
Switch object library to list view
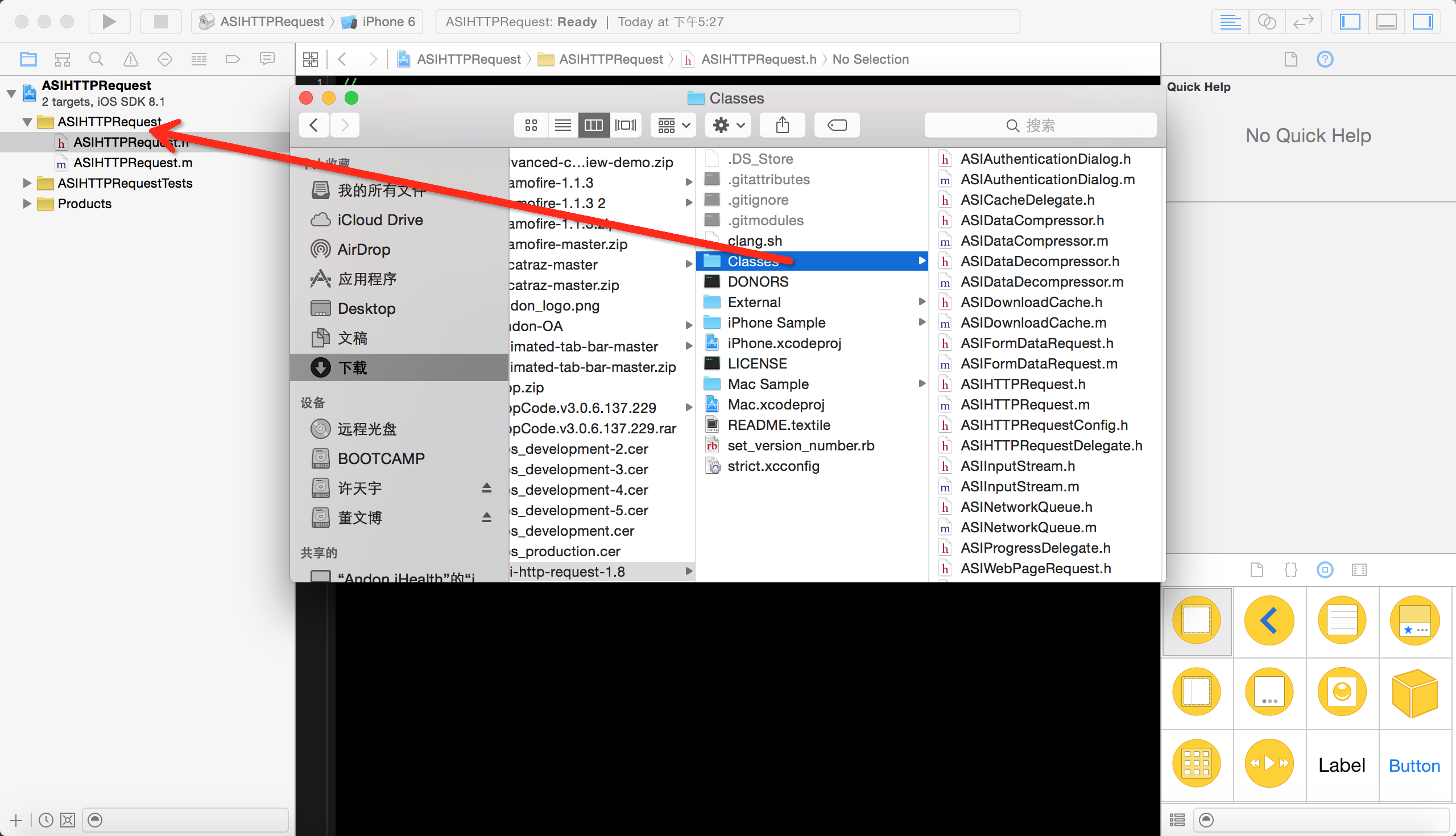[1177, 820]
